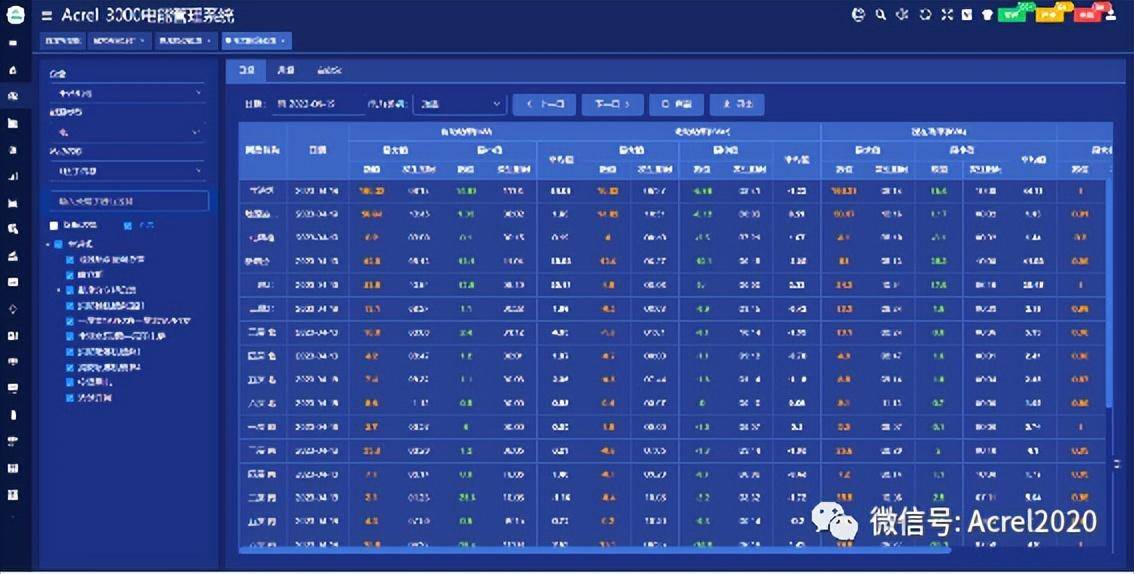The width and height of the screenshot is (1134, 574).
Task: Click the query button beside the next-day button
Action: (676, 104)
